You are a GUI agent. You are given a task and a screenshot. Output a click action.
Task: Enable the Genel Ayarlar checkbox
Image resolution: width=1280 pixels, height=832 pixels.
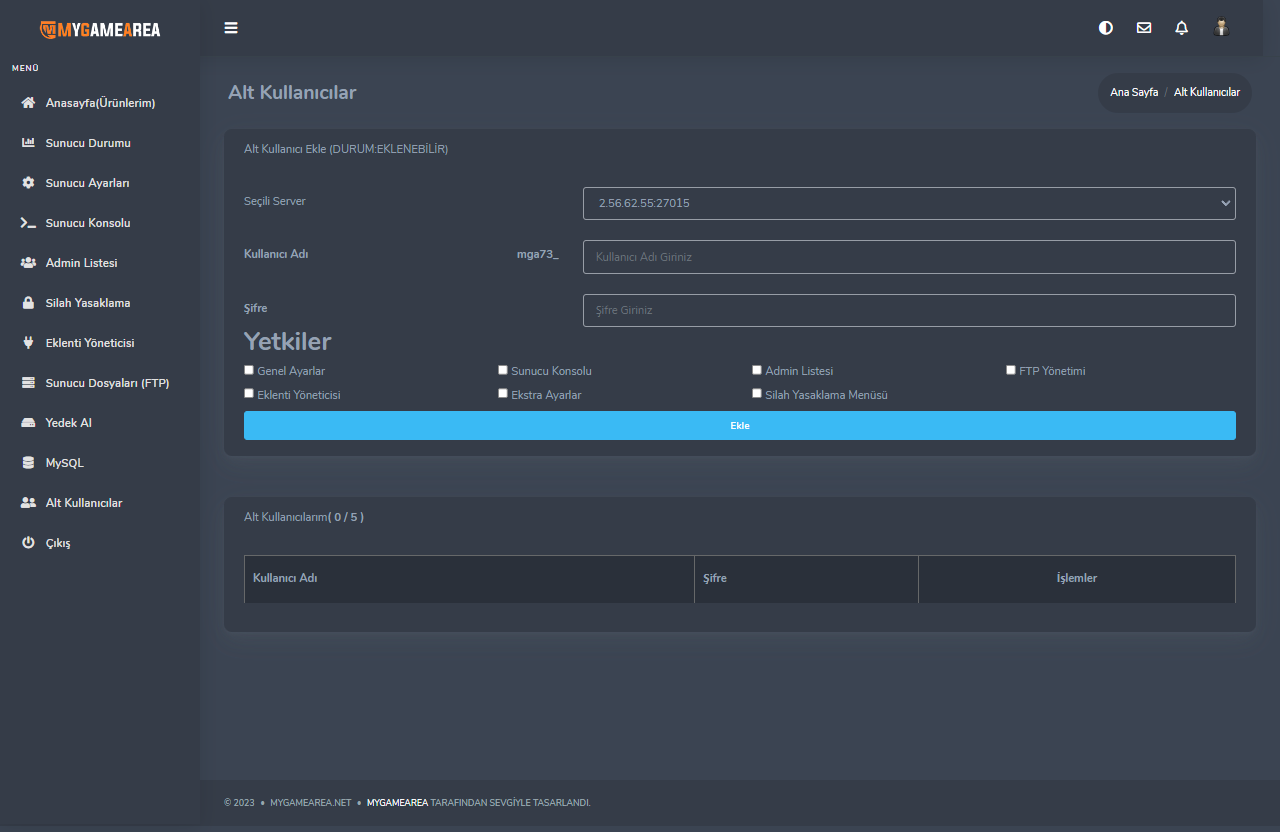(x=249, y=370)
